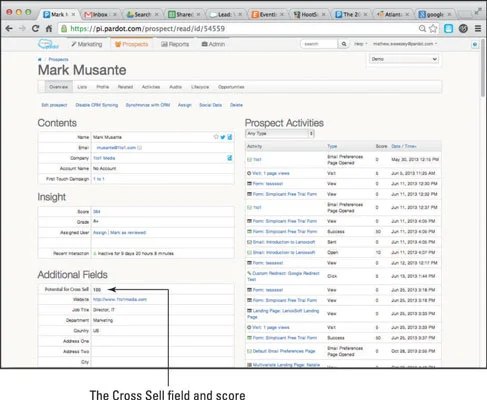The width and height of the screenshot is (487, 400).
Task: Switch to the Lifecycle tab
Action: point(200,87)
